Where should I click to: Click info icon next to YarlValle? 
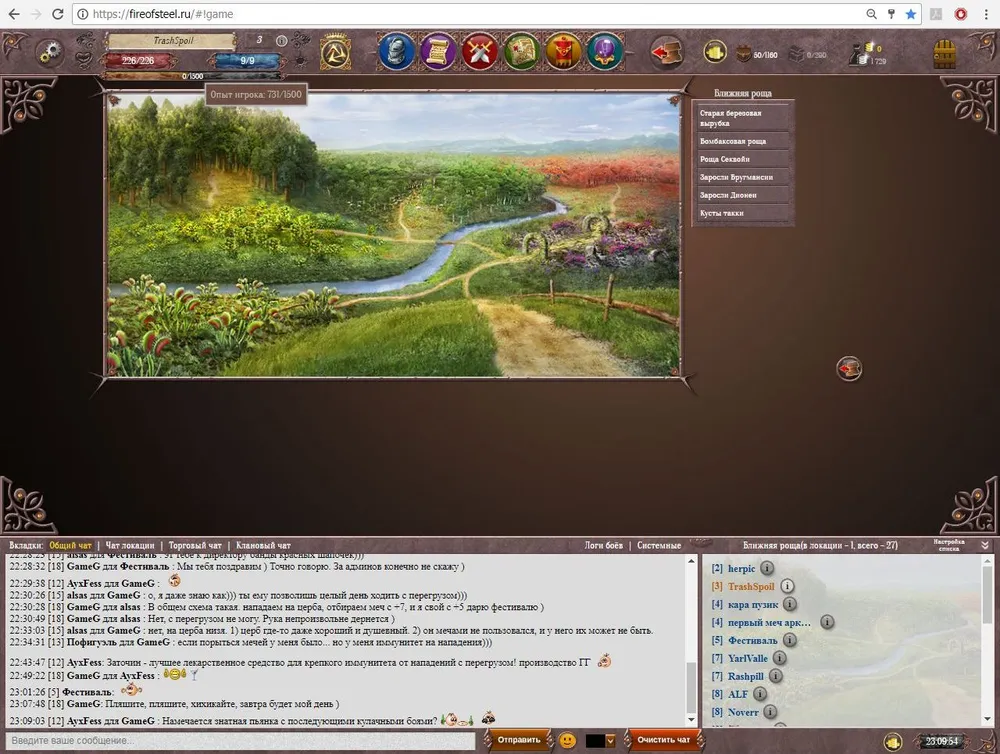[x=779, y=658]
